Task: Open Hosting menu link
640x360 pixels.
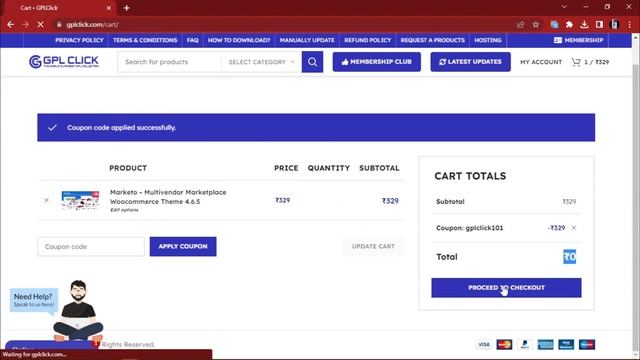Action: (488, 40)
